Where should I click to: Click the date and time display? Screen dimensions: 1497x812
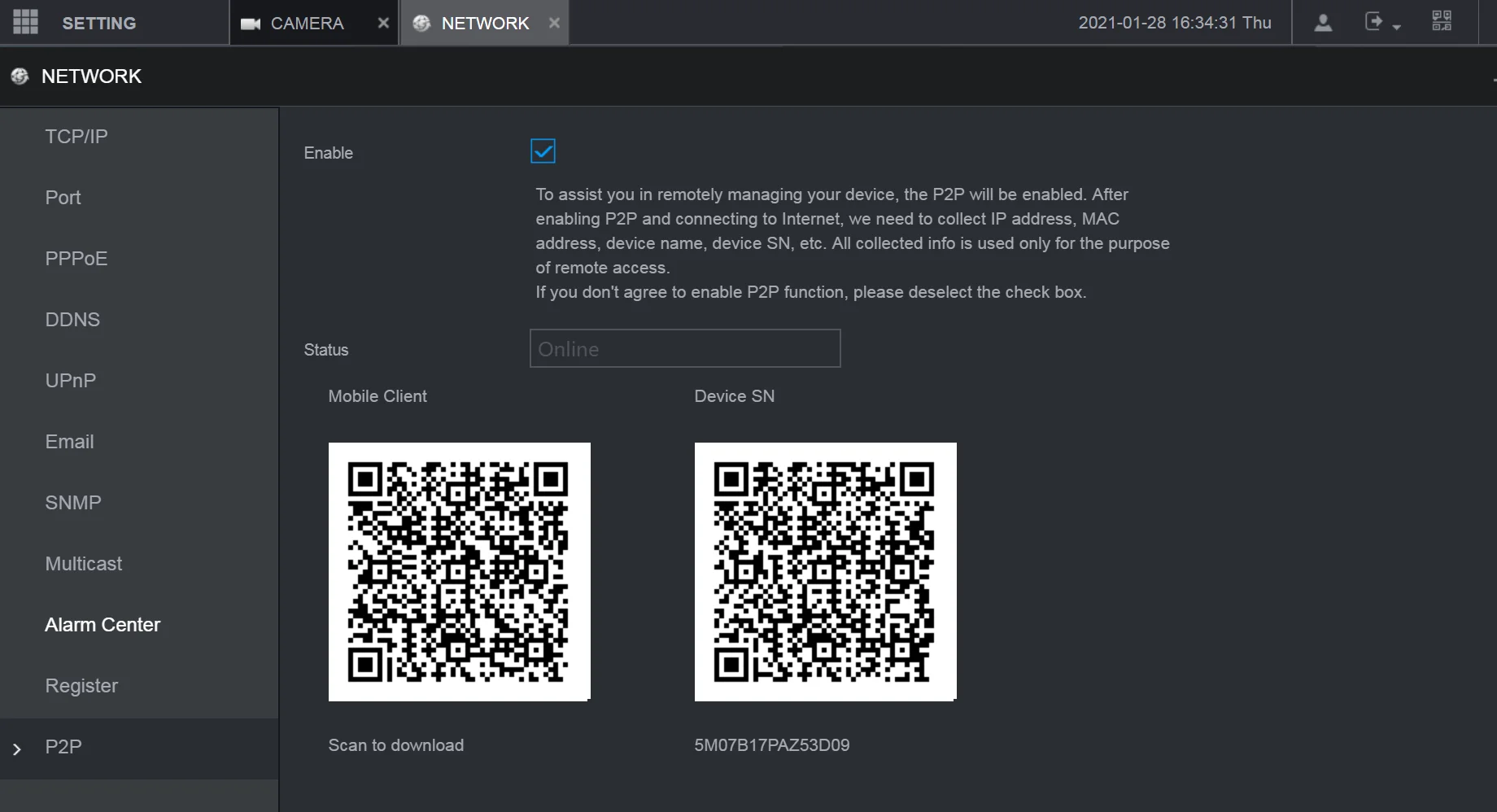tap(1175, 23)
